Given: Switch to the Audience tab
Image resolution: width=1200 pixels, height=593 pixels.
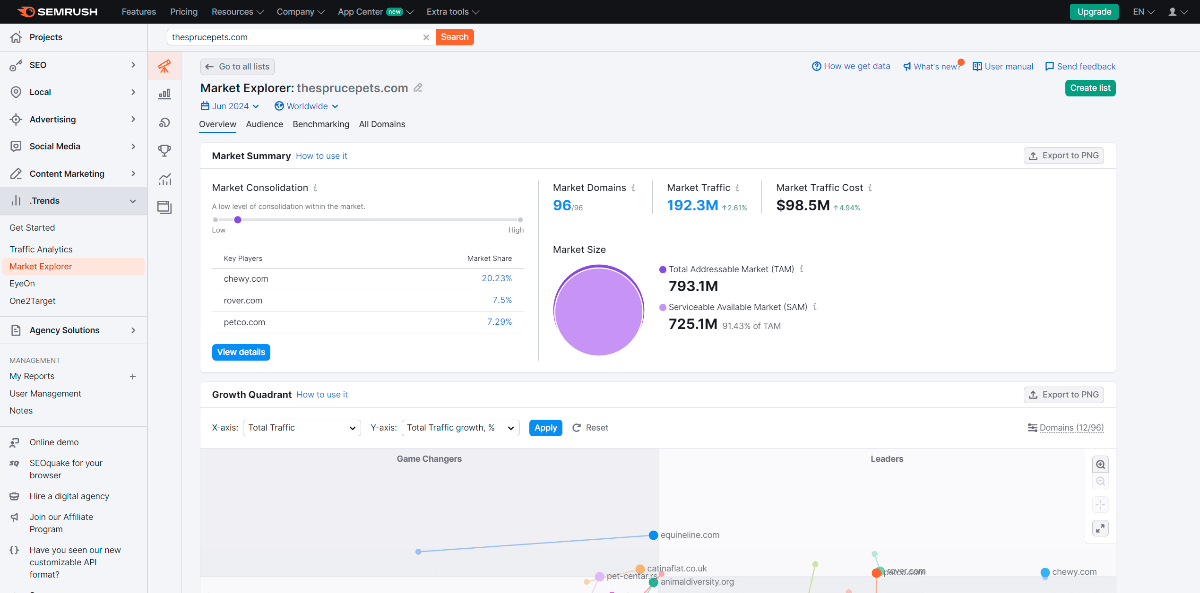Looking at the screenshot, I should point(265,124).
